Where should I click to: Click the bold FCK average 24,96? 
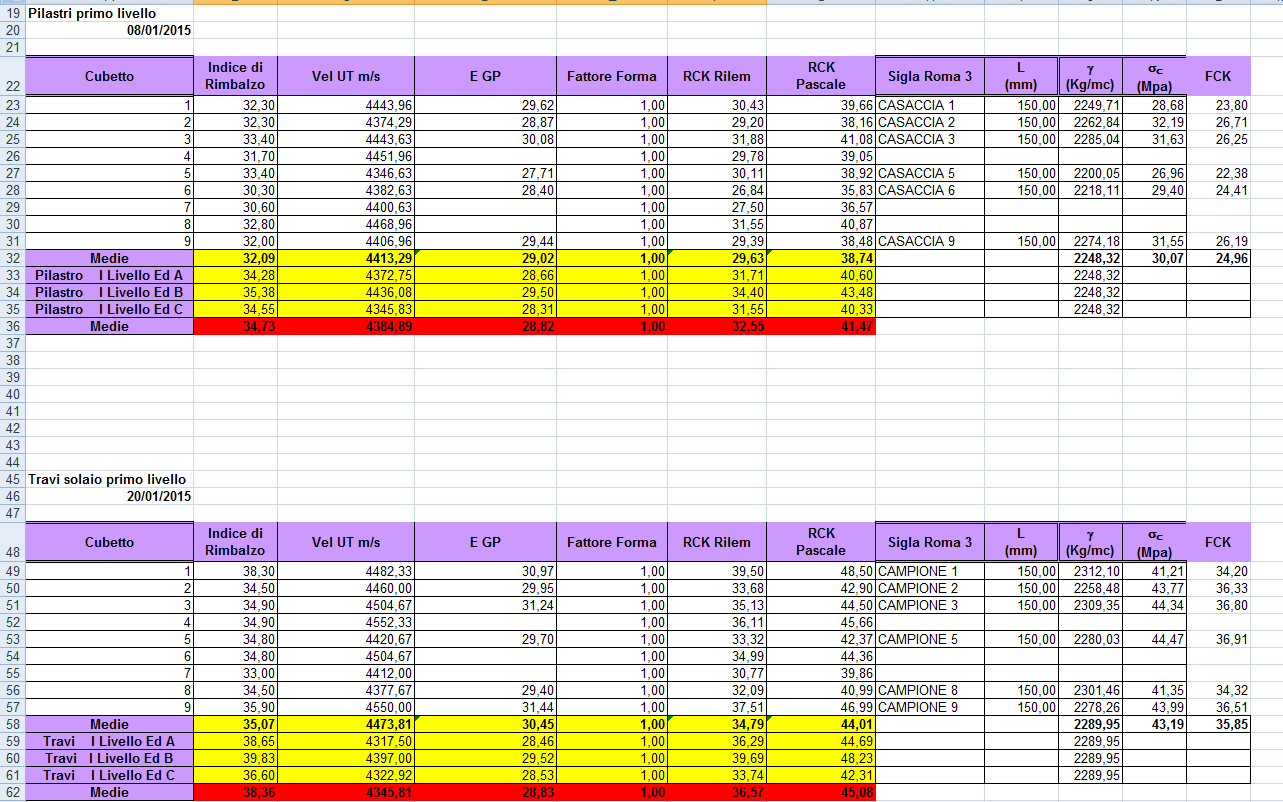point(1218,258)
